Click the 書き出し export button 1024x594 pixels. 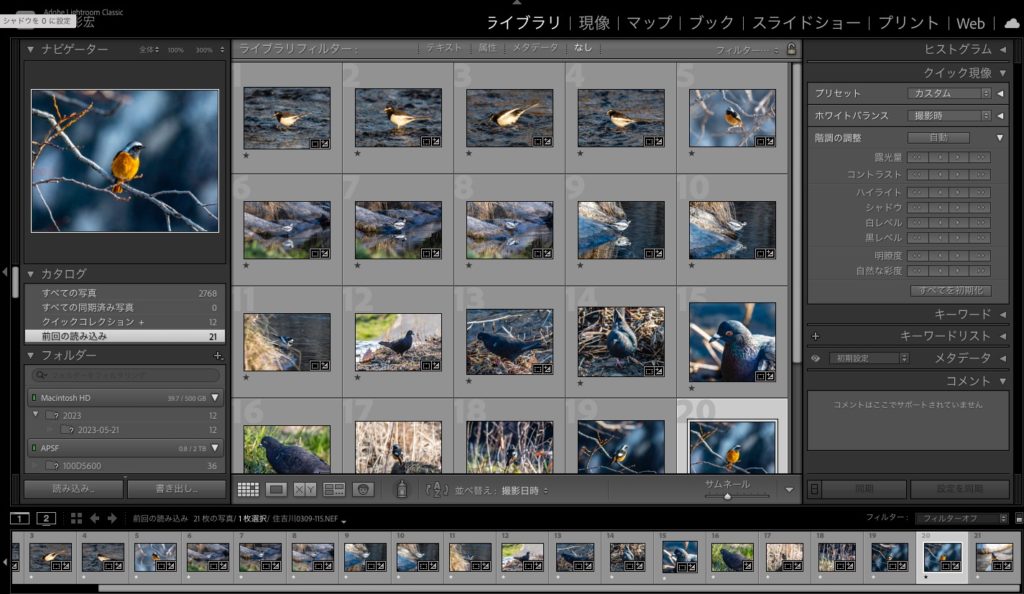176,489
